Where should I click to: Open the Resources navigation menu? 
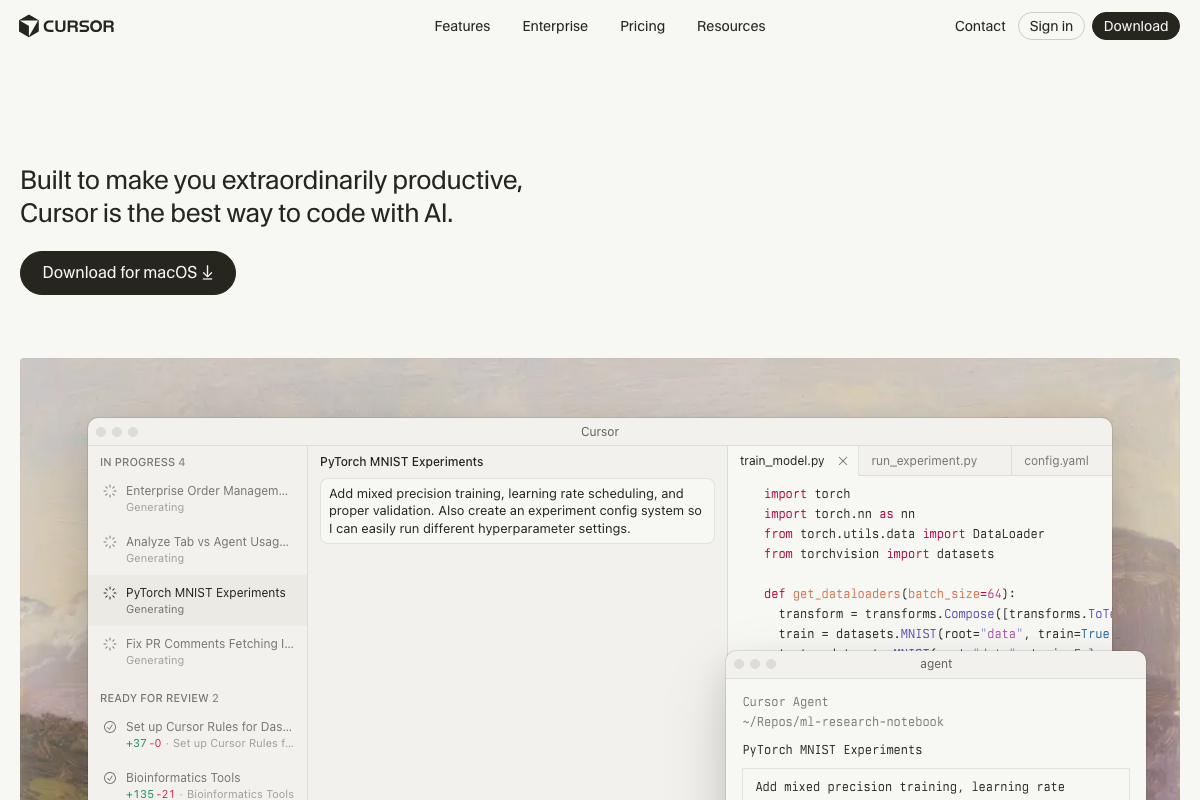tap(731, 26)
